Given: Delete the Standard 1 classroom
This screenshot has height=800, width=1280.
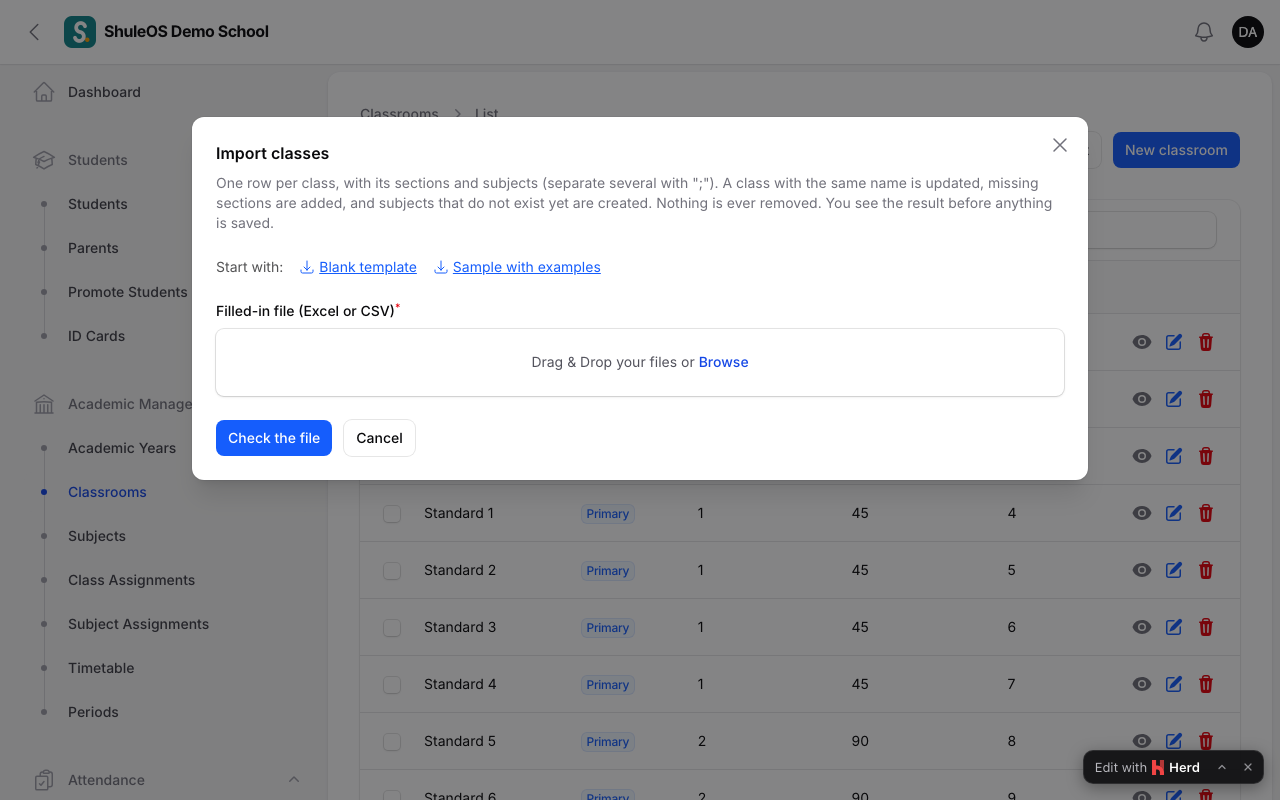Looking at the screenshot, I should tap(1206, 513).
